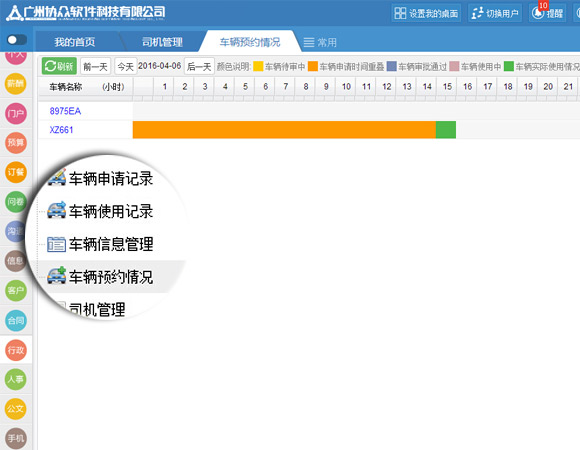Screen dimensions: 580x450
Task: Open the 订餐 sidebar icon
Action: 16,172
